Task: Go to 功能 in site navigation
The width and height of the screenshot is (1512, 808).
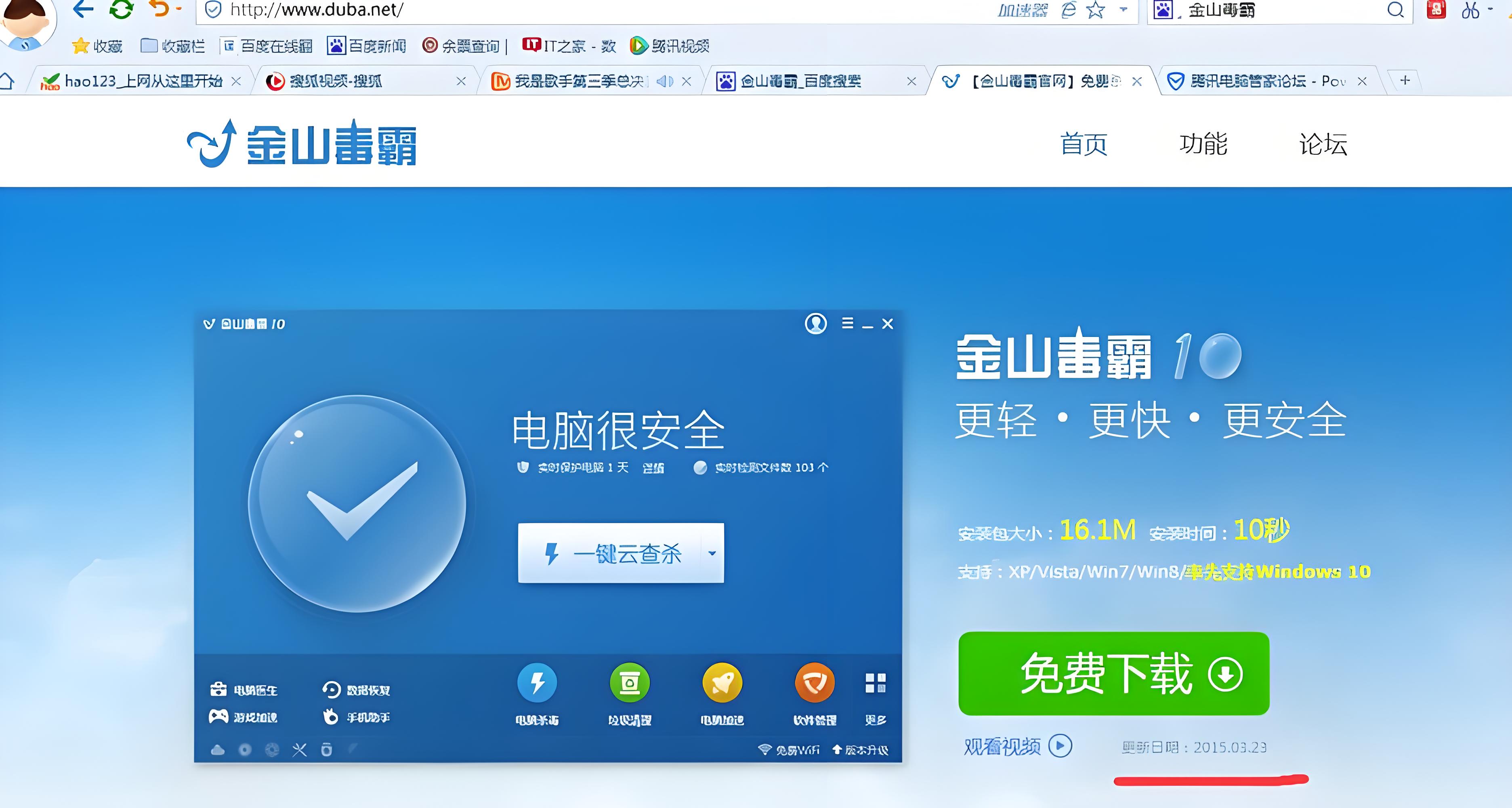Action: click(1203, 144)
